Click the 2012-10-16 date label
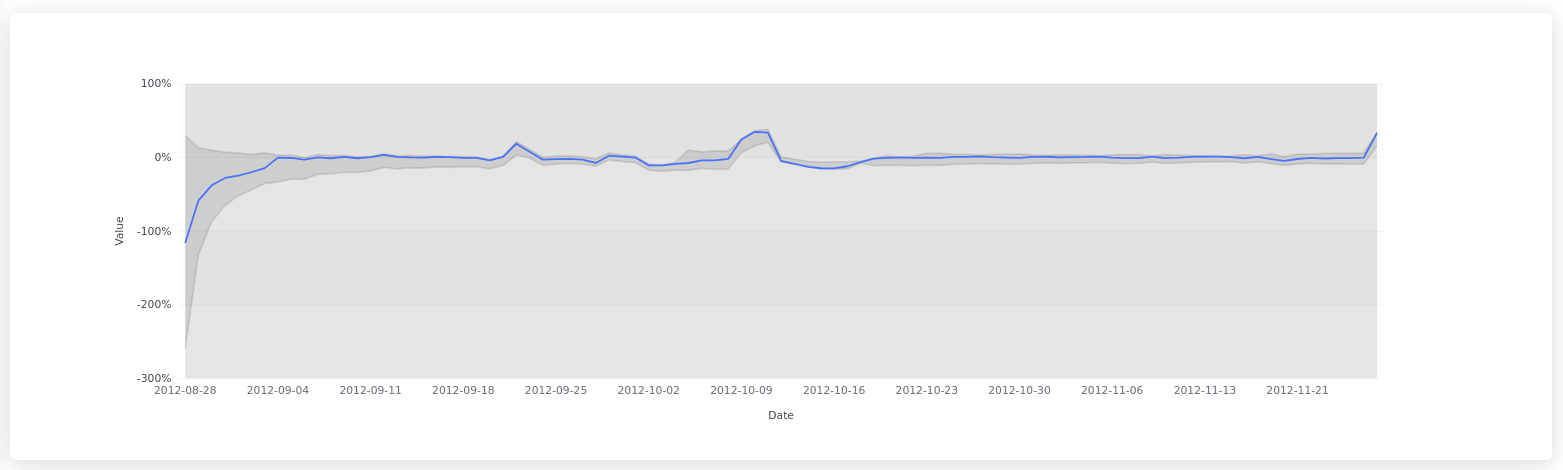The height and width of the screenshot is (470, 1563). click(834, 391)
